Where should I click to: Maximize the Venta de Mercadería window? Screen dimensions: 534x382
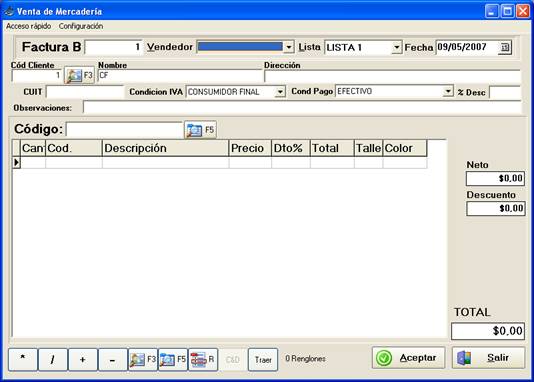507,11
